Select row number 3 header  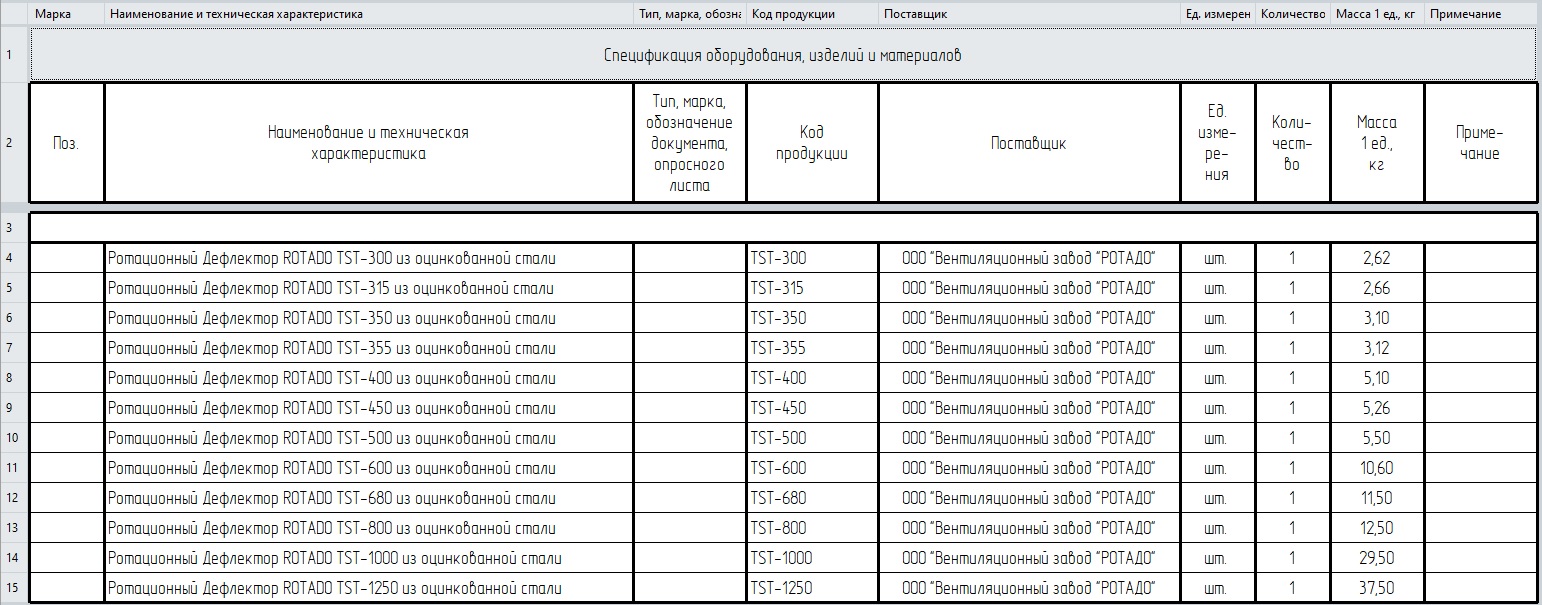click(x=15, y=227)
